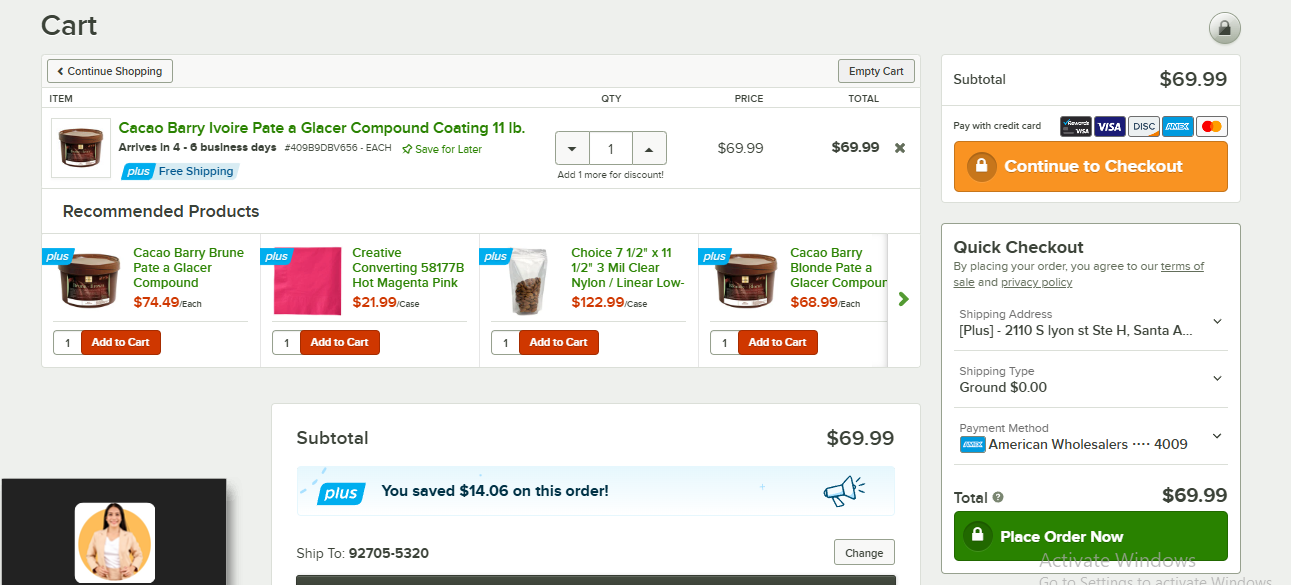Click Continue Shopping button
The image size is (1291, 585).
tap(110, 71)
